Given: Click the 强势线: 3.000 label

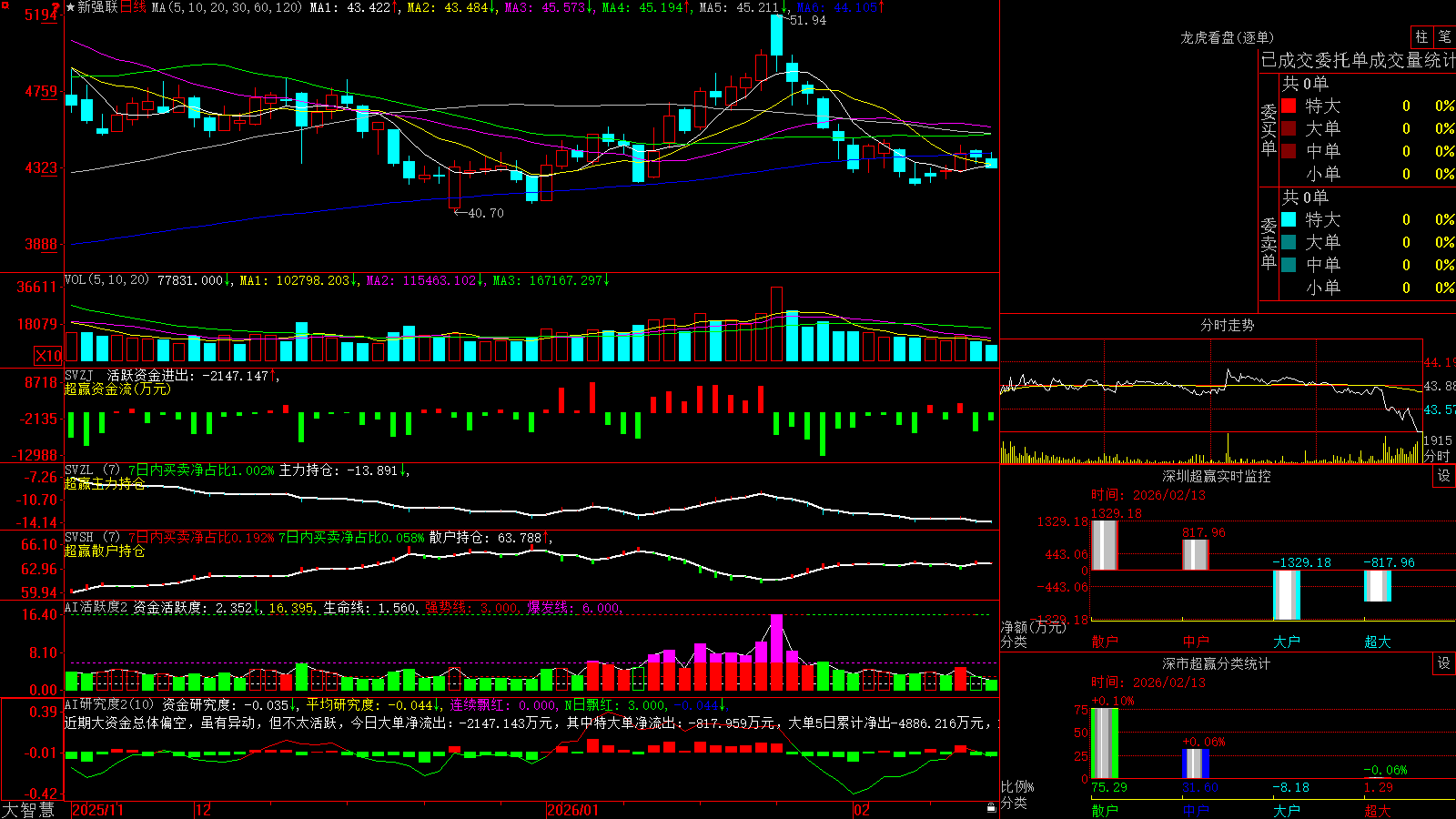Looking at the screenshot, I should 471,608.
